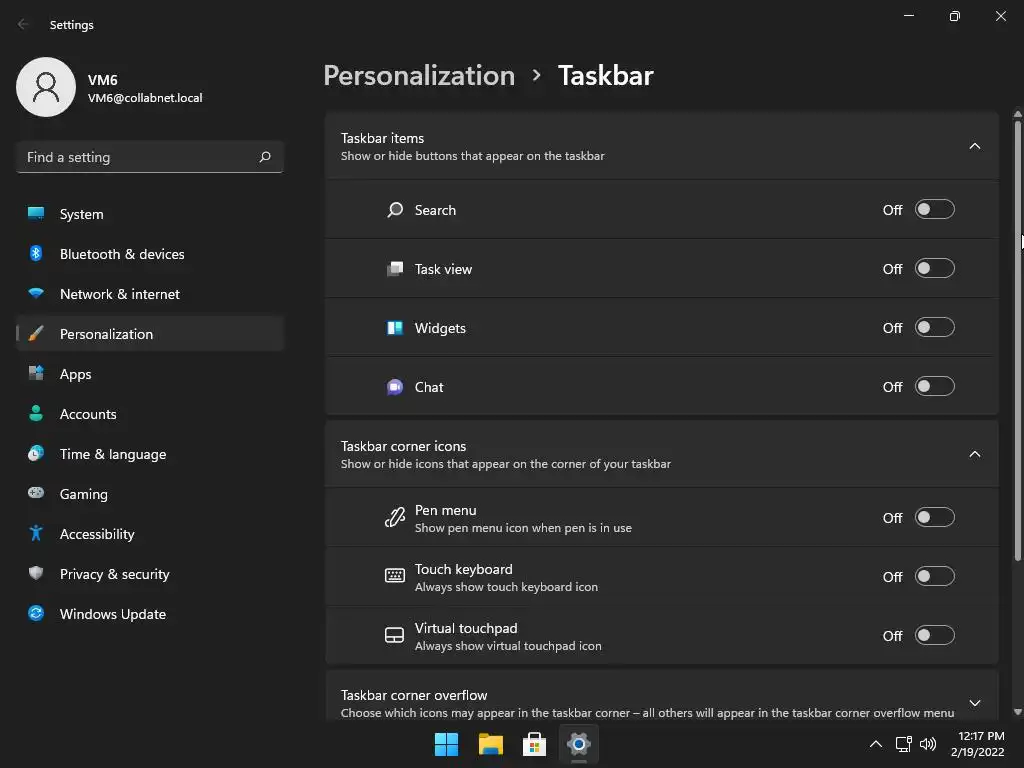Click the Find a setting search box
Image resolution: width=1024 pixels, height=768 pixels.
135,157
